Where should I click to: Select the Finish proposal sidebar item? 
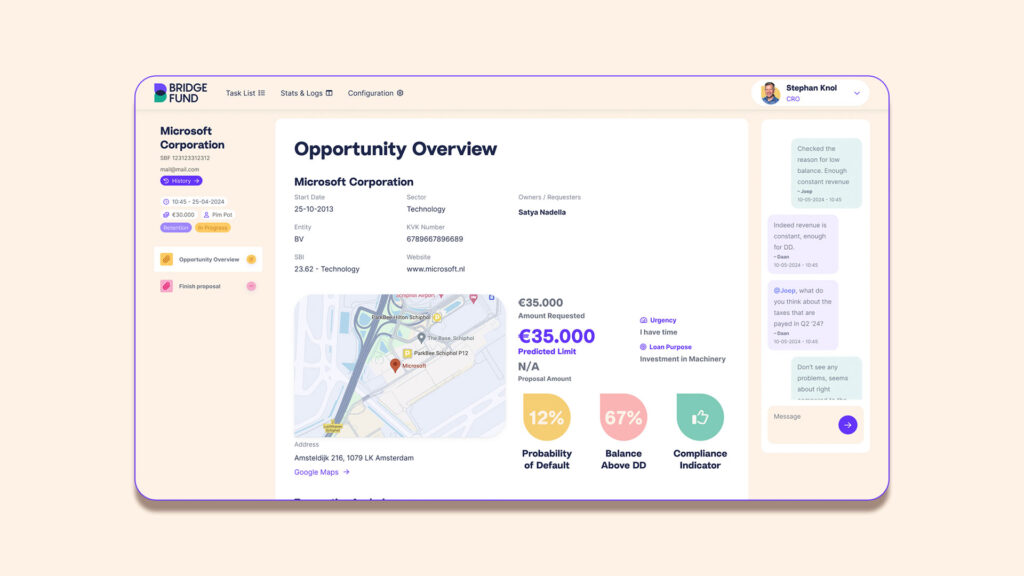click(208, 286)
